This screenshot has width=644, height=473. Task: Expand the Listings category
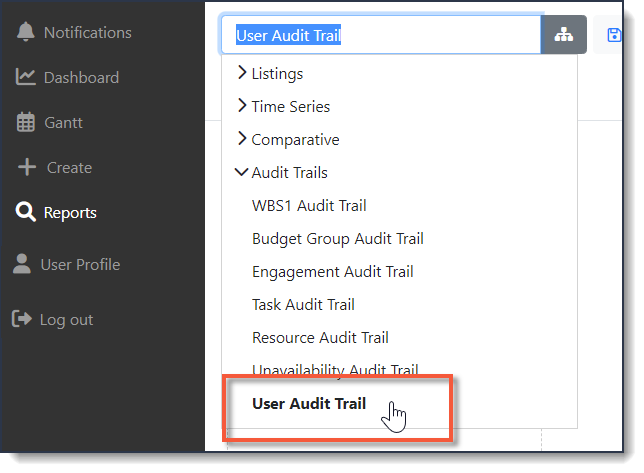tap(270, 73)
